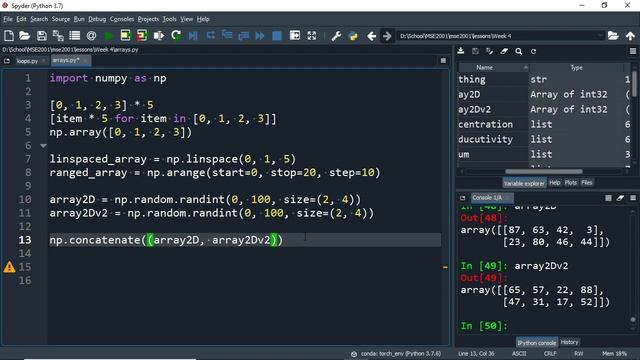Interrupt kernel stop square in console

click(608, 198)
